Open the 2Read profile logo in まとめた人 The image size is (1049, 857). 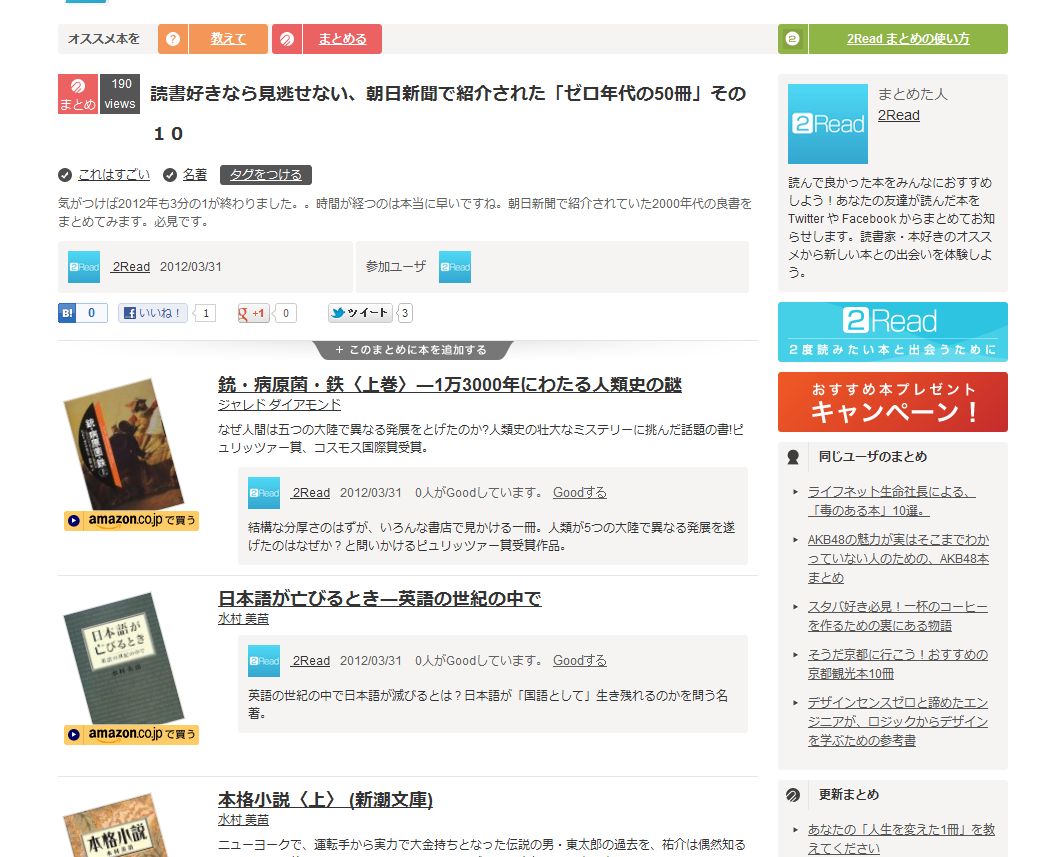828,124
